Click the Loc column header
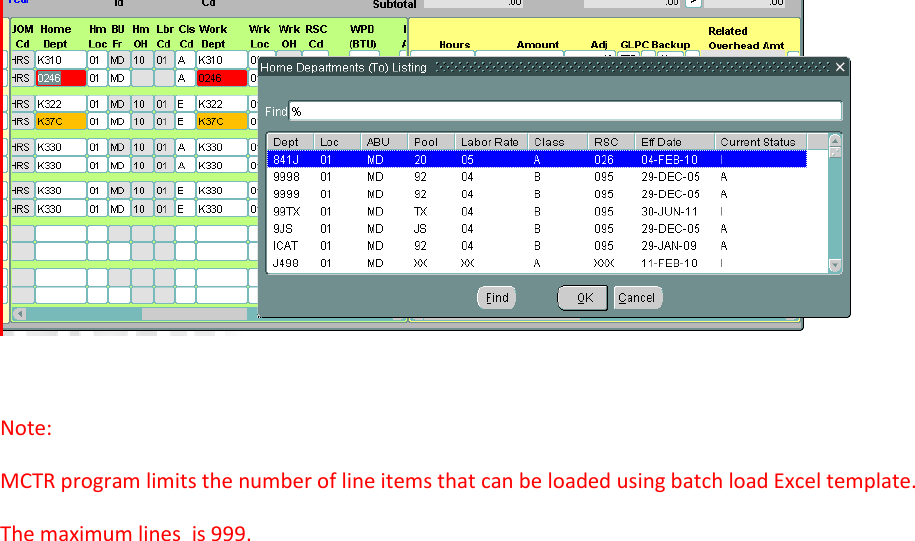The height and width of the screenshot is (541, 915). point(337,142)
